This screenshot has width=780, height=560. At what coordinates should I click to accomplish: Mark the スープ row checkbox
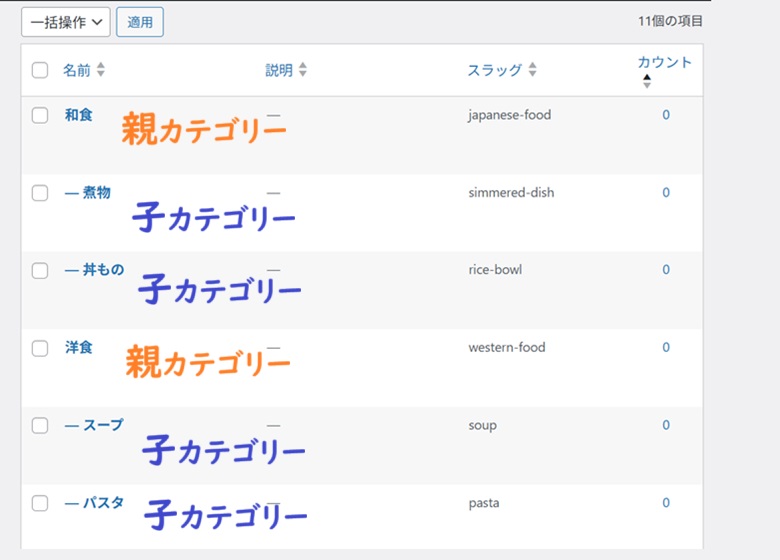coord(40,425)
